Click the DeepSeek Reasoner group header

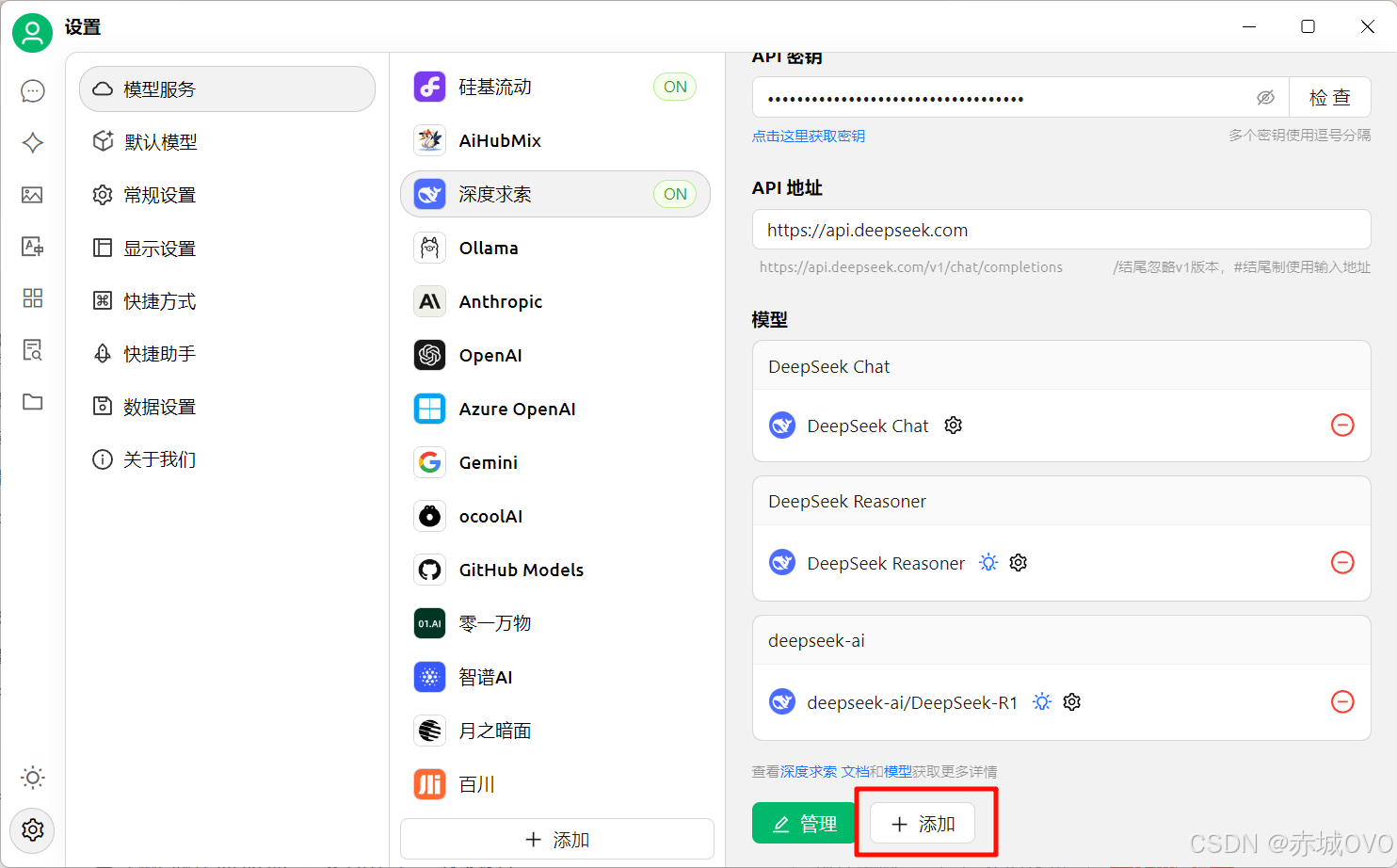(x=1062, y=502)
